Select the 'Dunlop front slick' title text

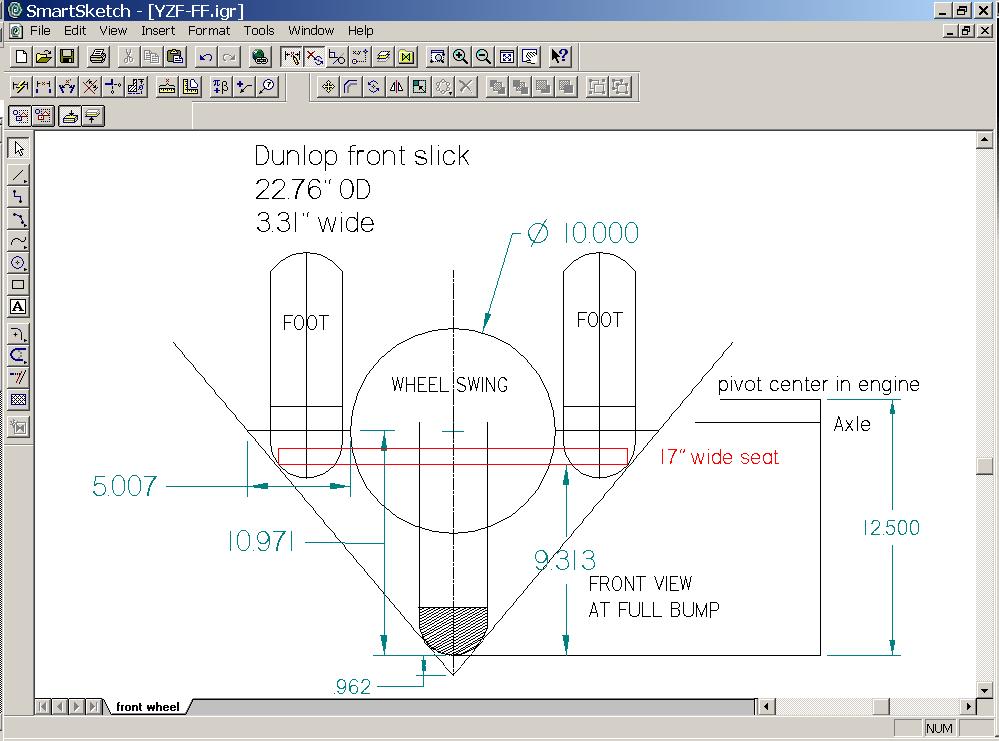point(362,156)
